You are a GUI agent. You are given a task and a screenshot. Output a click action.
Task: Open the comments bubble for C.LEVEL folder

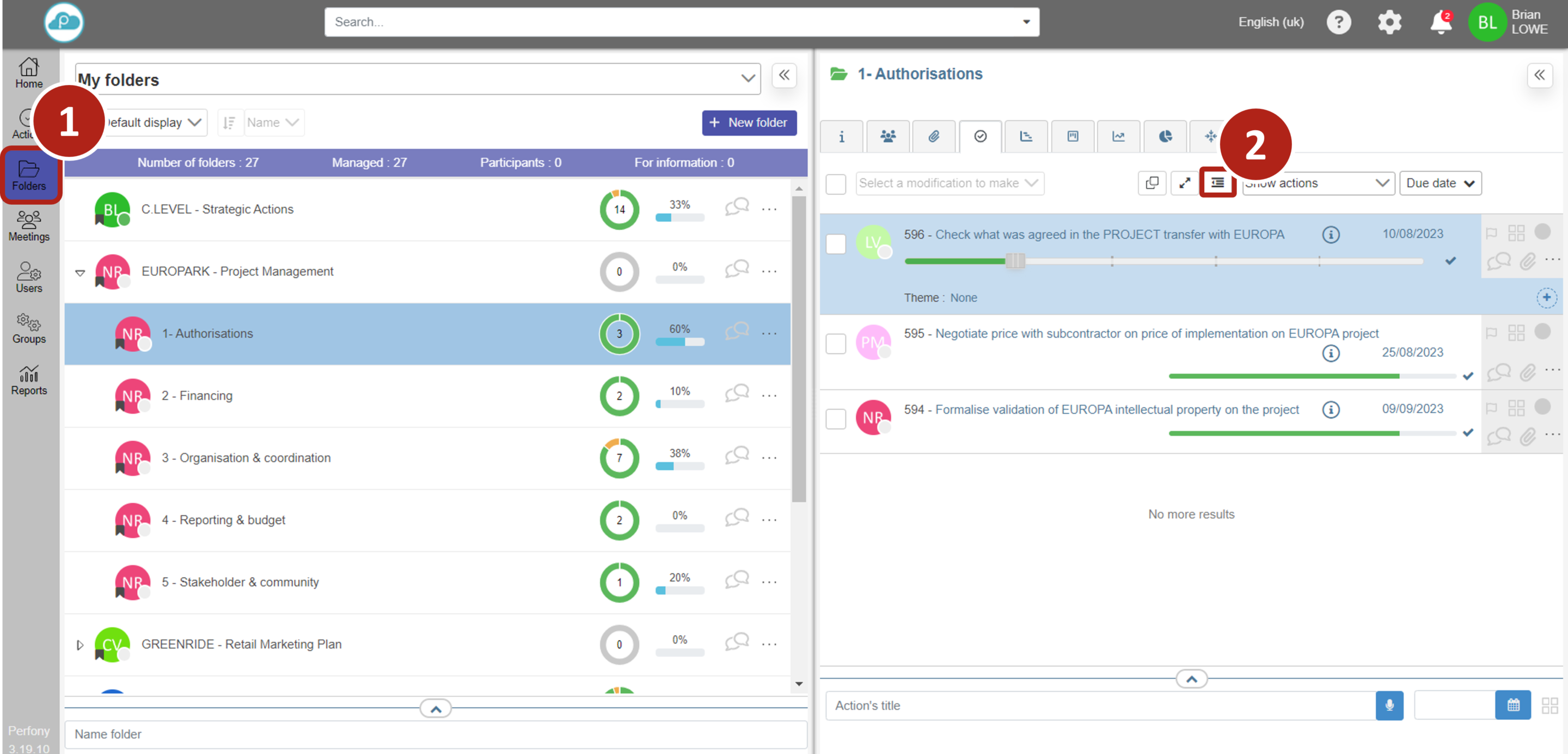[x=737, y=208]
